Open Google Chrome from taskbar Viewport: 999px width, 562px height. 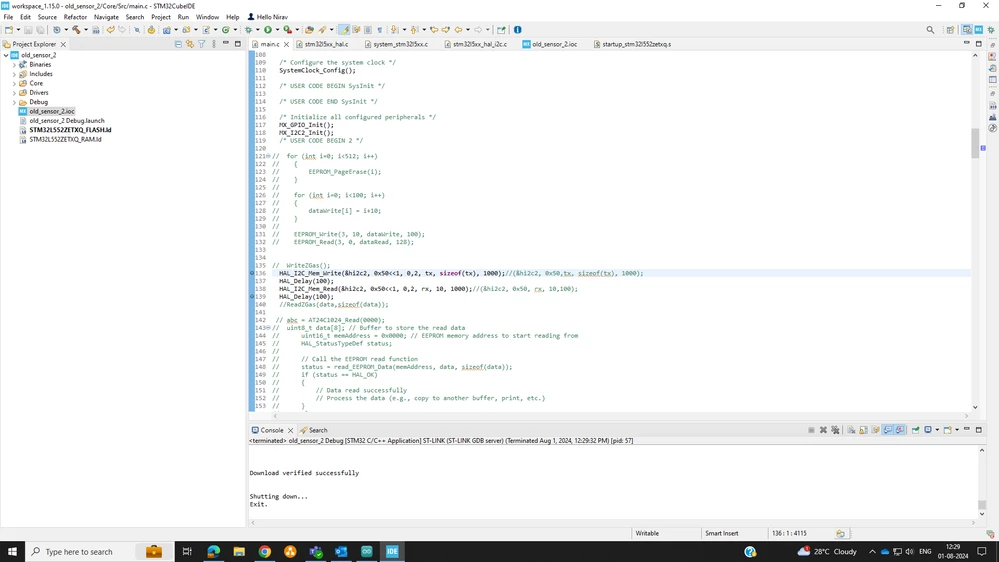click(x=264, y=551)
